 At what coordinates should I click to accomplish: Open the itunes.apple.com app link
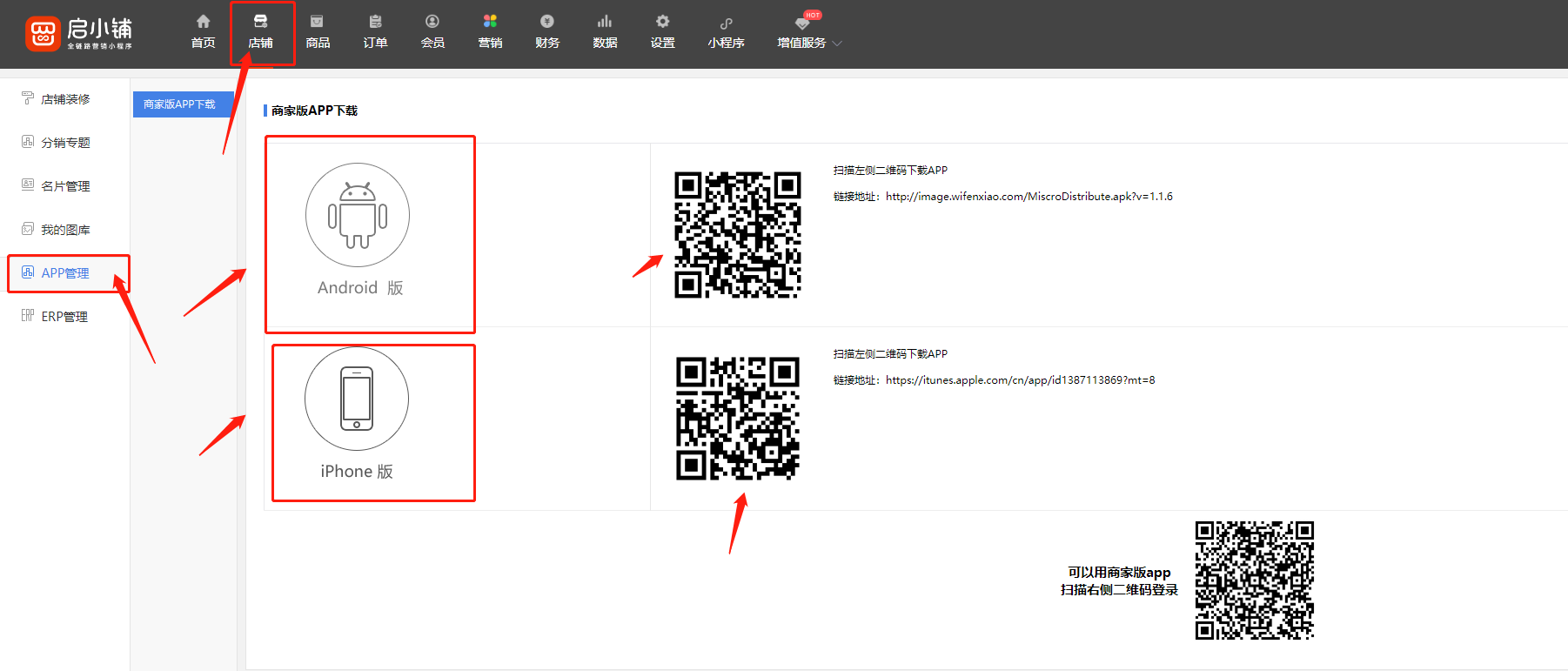[1021, 380]
